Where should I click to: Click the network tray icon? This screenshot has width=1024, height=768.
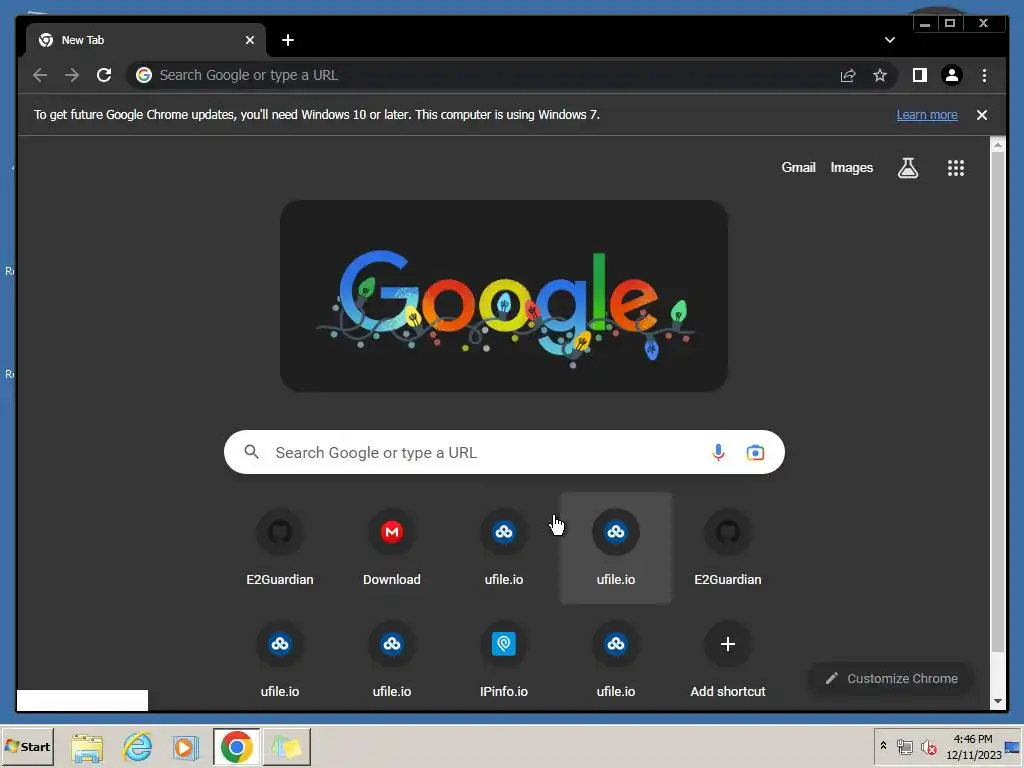point(904,746)
